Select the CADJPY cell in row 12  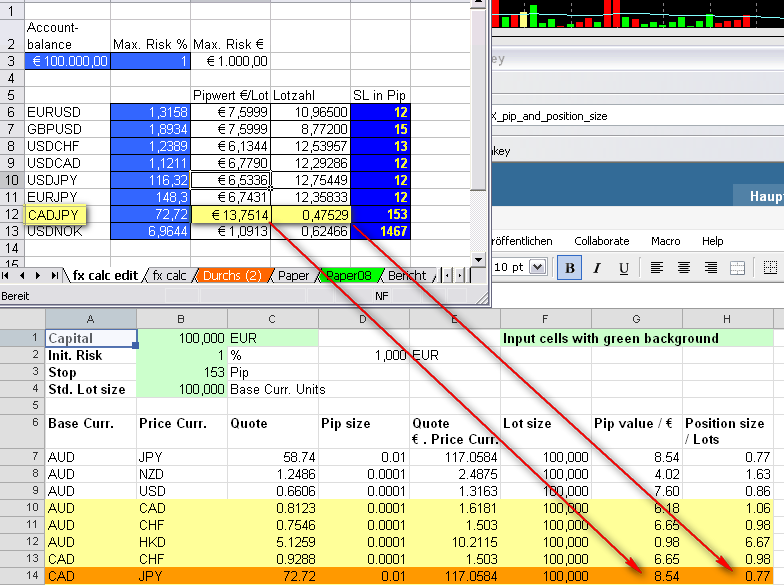click(x=55, y=214)
